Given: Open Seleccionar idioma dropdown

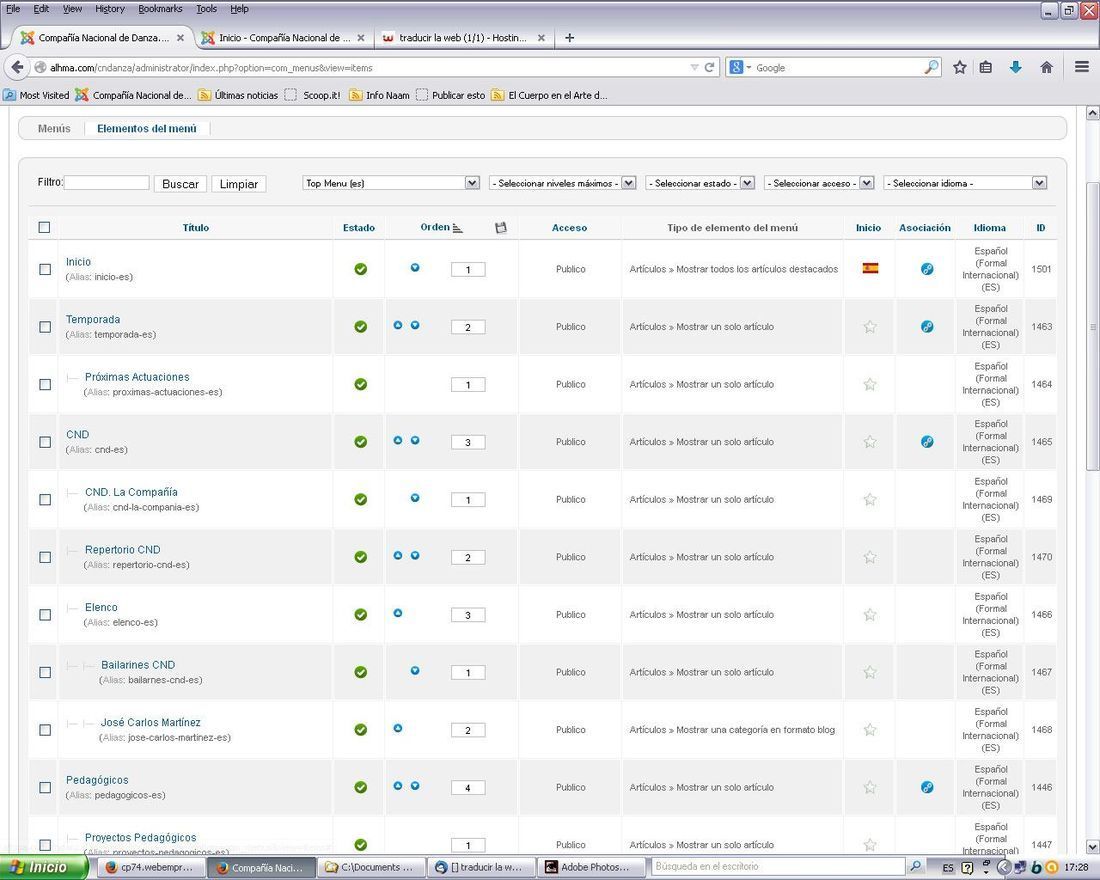Looking at the screenshot, I should tap(965, 183).
